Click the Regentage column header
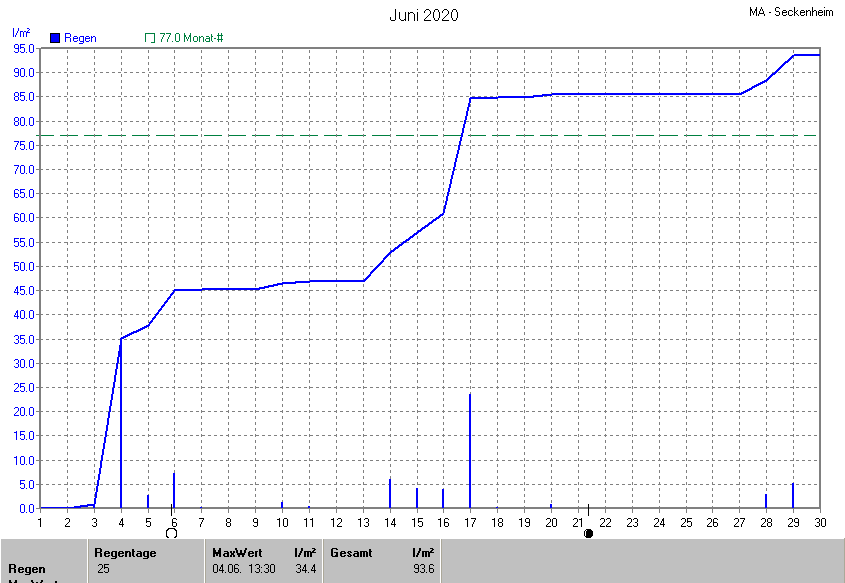Screen dimensions: 845x583 click(124, 552)
